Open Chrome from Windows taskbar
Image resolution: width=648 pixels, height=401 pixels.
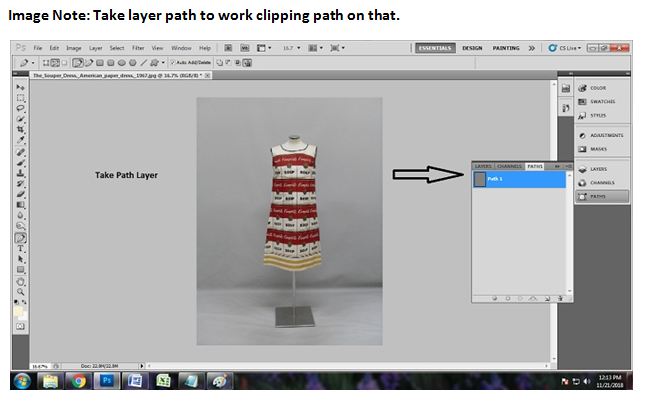point(78,380)
